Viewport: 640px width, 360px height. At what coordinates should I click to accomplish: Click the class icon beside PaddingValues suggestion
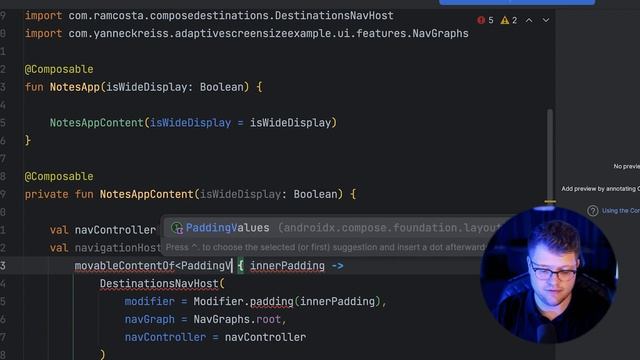177,228
